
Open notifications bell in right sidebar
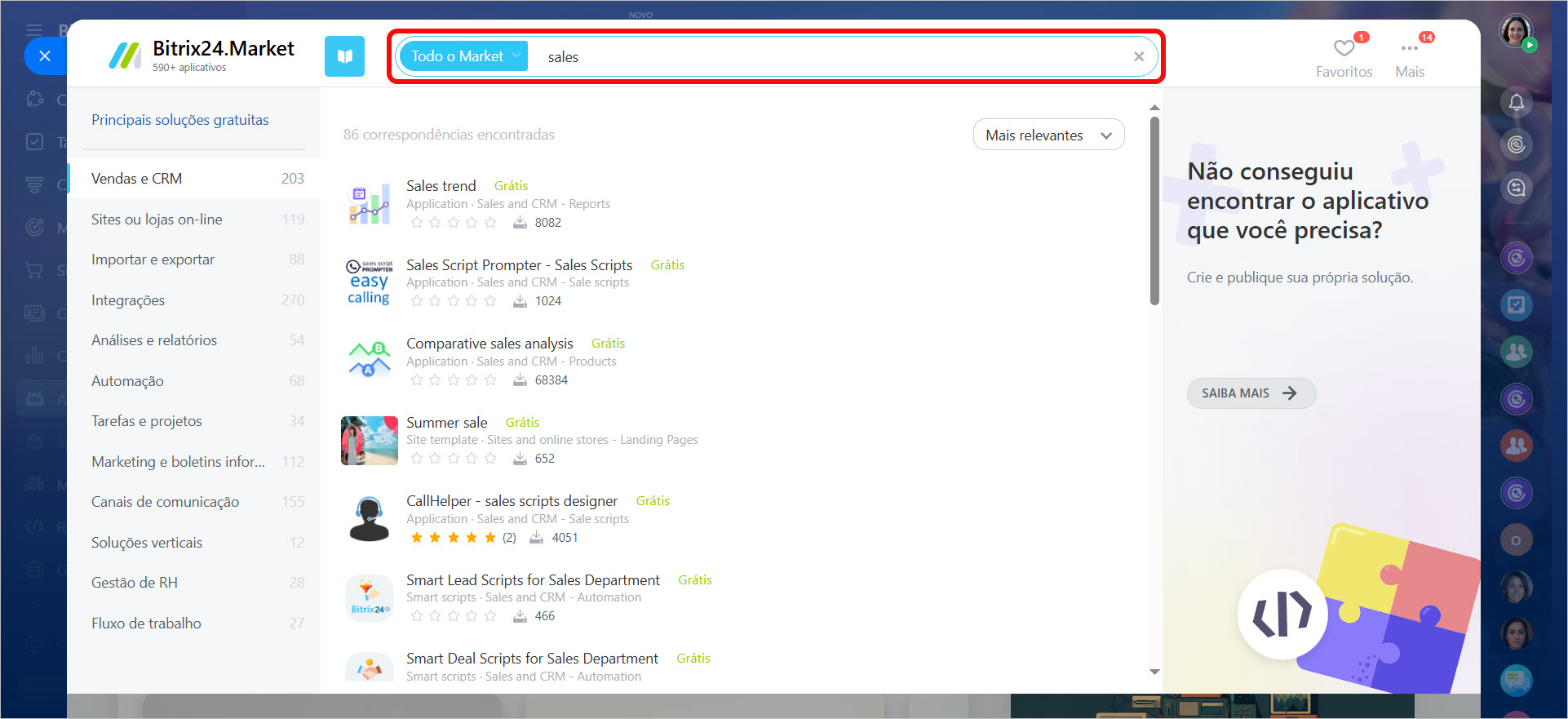click(x=1517, y=103)
